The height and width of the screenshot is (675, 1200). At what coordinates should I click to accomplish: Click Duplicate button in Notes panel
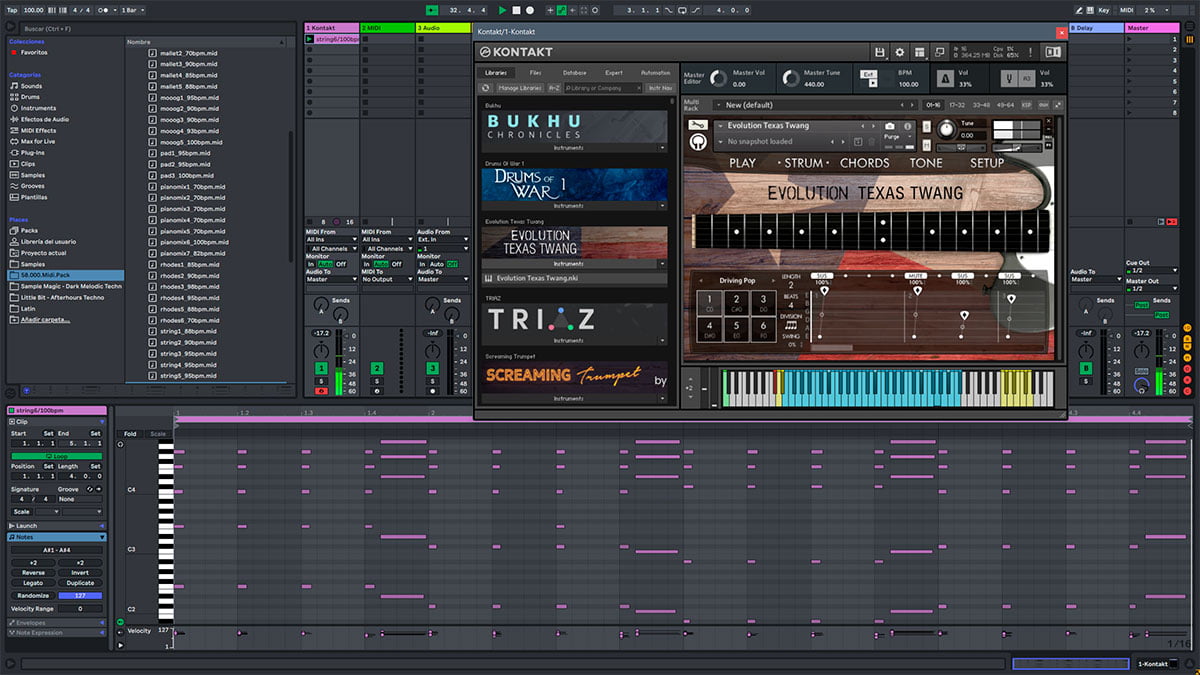80,583
